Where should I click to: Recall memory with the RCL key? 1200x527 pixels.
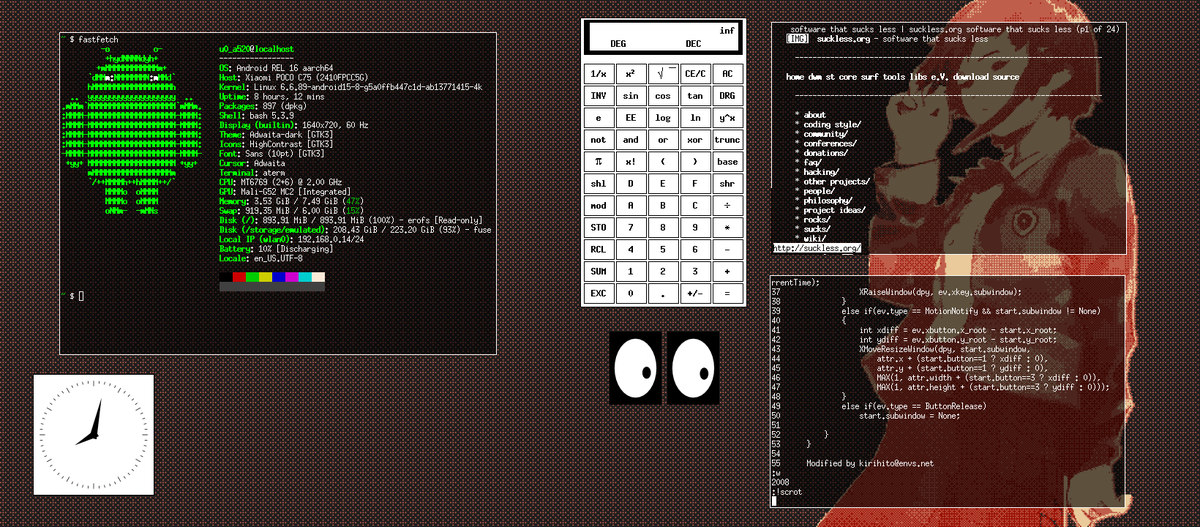[x=598, y=250]
